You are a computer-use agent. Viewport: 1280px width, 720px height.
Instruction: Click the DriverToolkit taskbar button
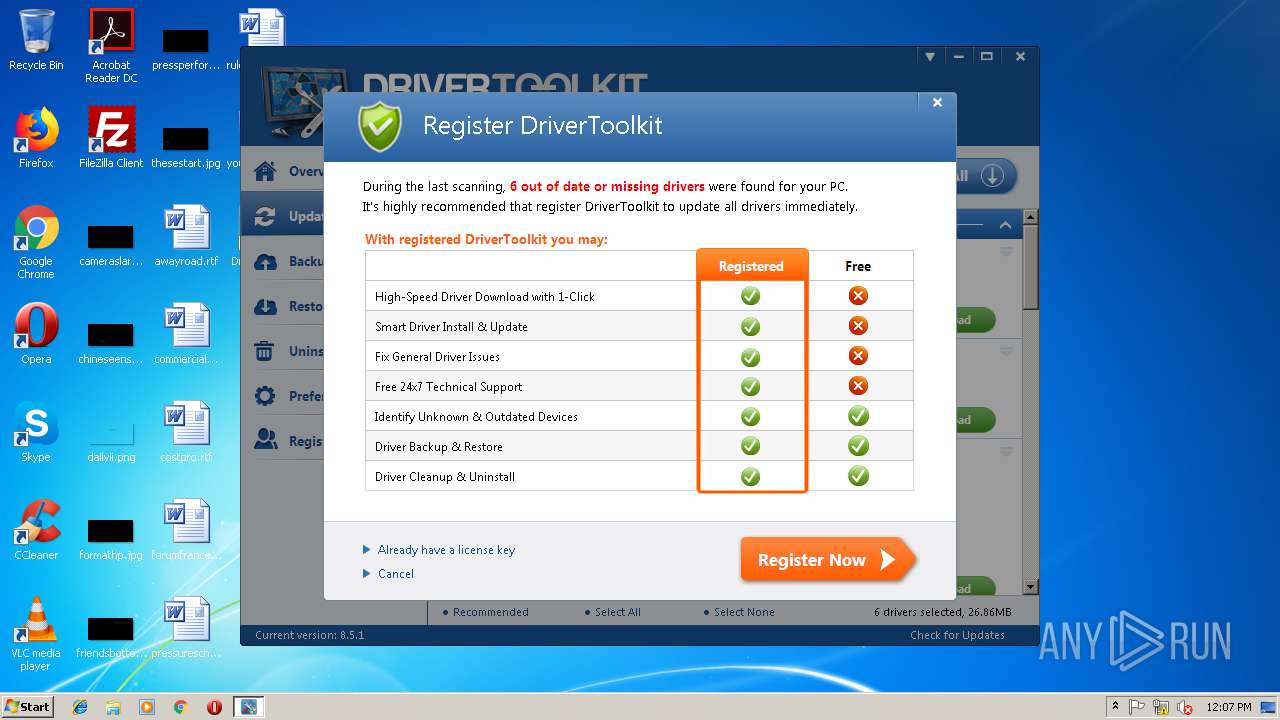pyautogui.click(x=248, y=707)
